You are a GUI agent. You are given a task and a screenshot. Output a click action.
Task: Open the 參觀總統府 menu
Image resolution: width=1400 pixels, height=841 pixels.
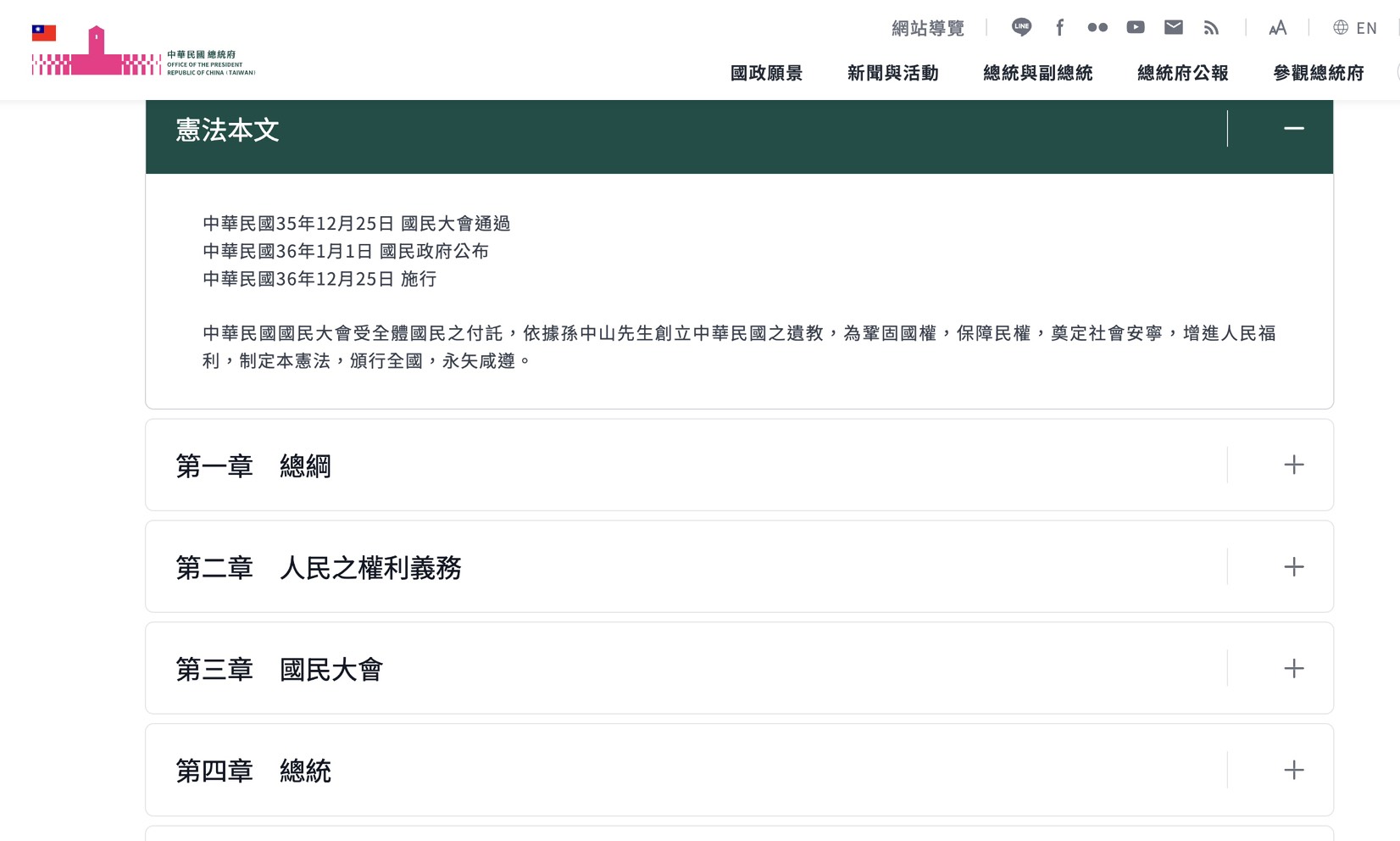coord(1319,73)
